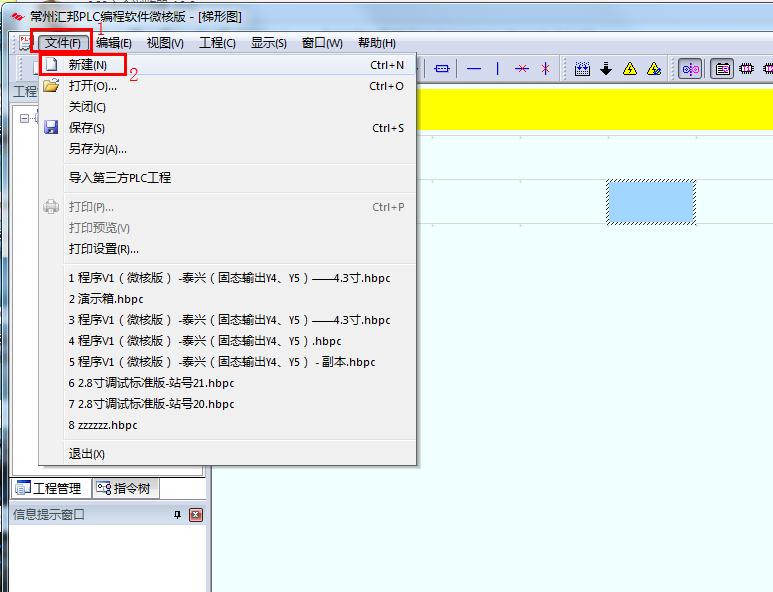Choose 导入第三方PLC工程 menu entry
The image size is (773, 592).
pyautogui.click(x=228, y=177)
